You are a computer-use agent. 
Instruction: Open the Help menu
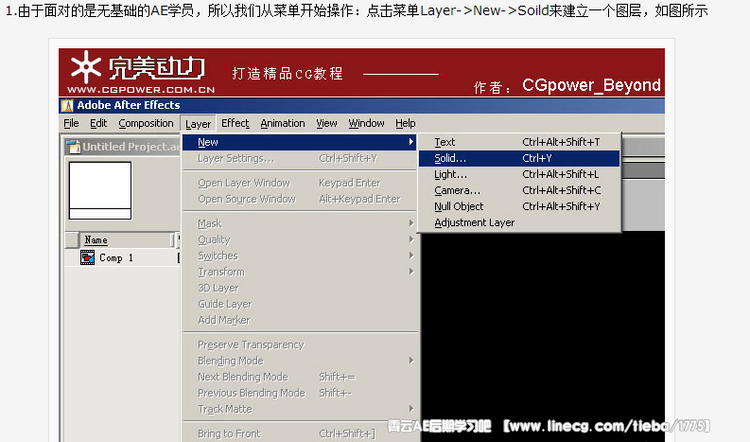(405, 123)
